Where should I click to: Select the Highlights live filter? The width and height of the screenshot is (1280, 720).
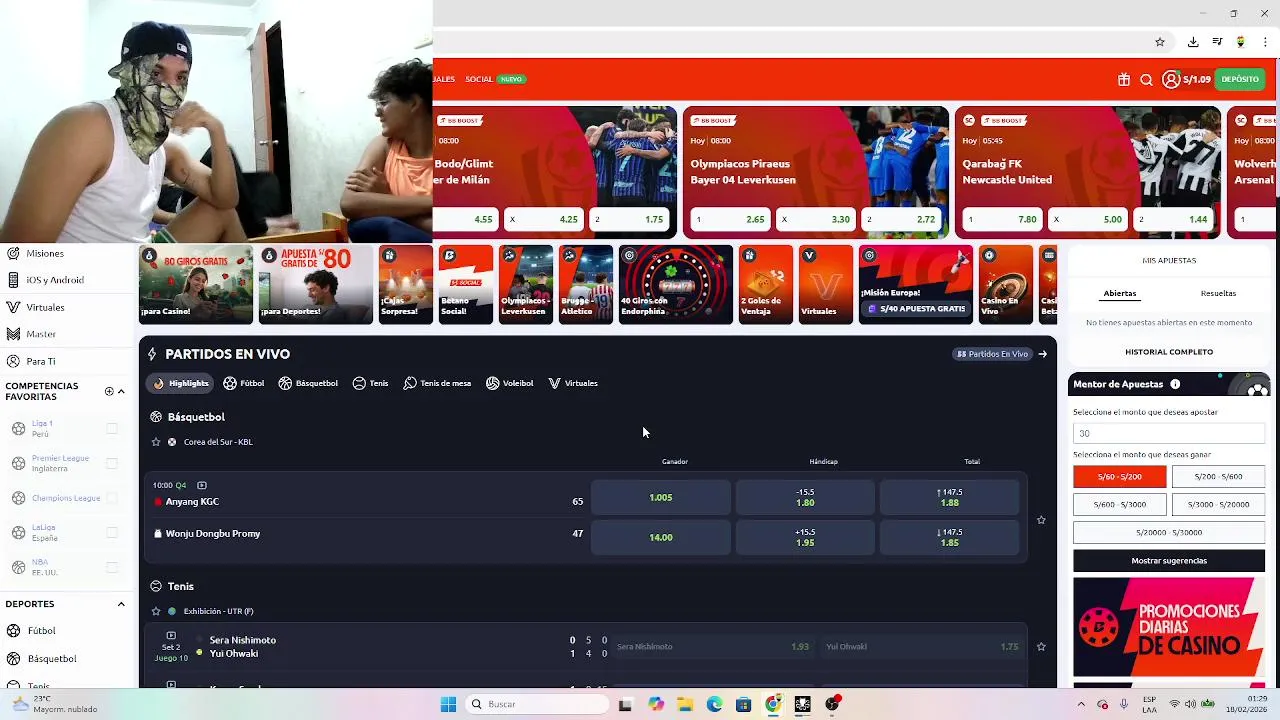(181, 383)
